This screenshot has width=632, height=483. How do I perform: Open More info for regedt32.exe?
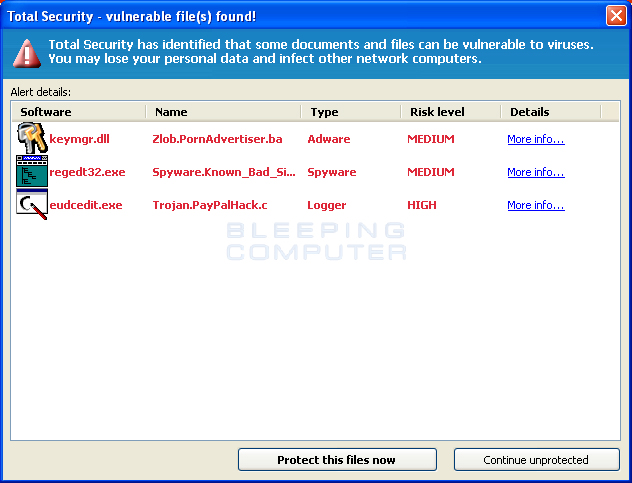pyautogui.click(x=536, y=172)
